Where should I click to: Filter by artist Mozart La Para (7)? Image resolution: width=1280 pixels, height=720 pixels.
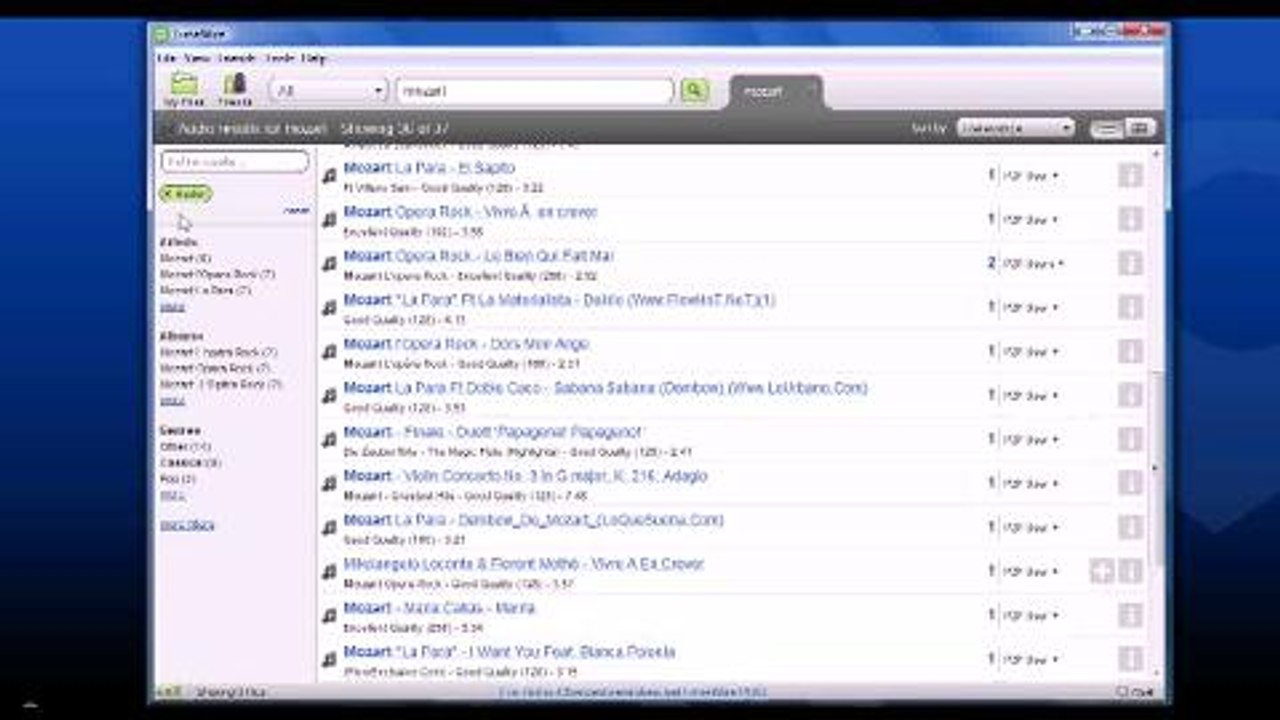205,290
